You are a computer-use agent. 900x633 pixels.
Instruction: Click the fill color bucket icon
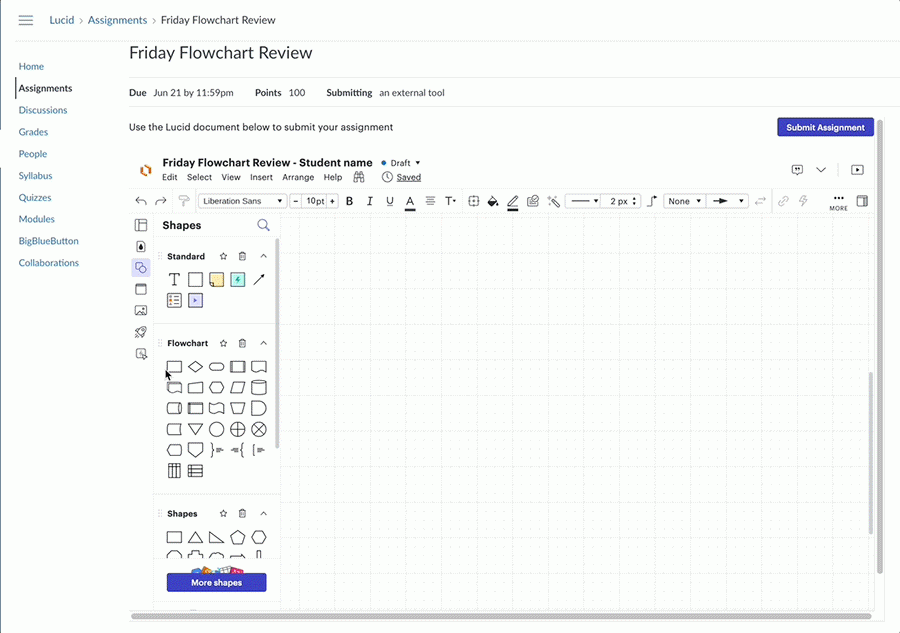492,201
